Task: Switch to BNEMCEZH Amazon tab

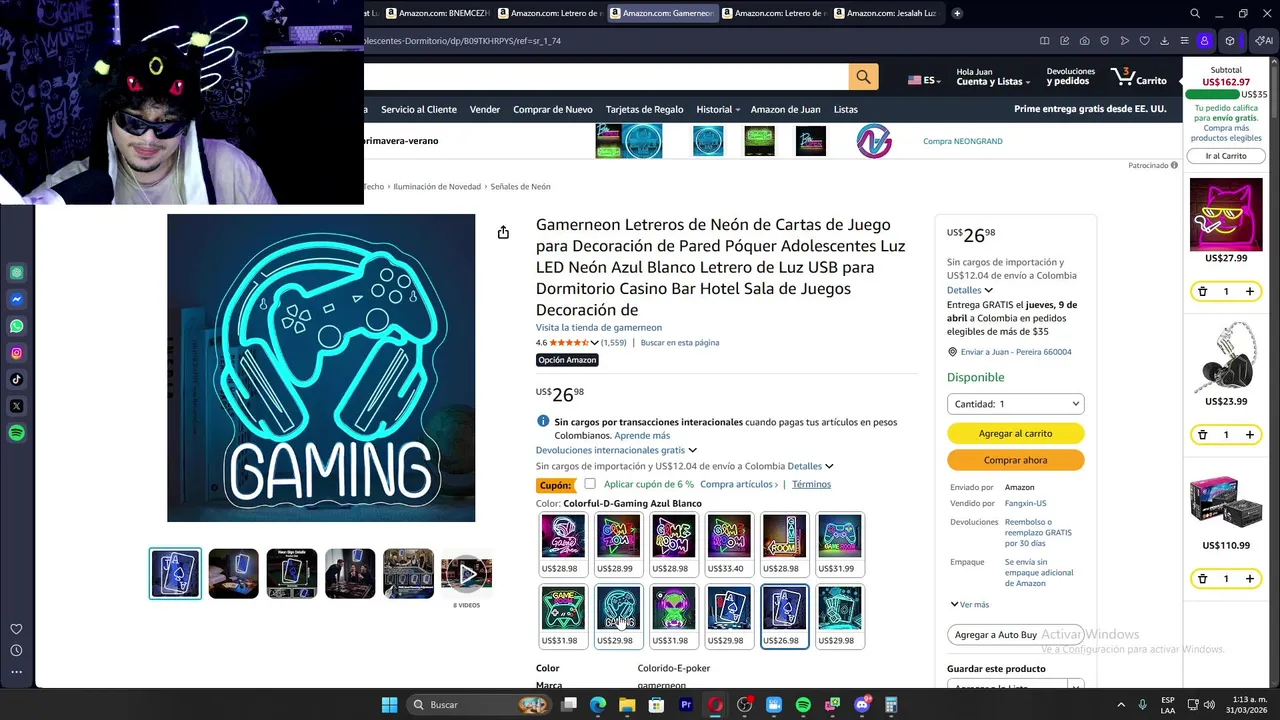Action: click(437, 13)
